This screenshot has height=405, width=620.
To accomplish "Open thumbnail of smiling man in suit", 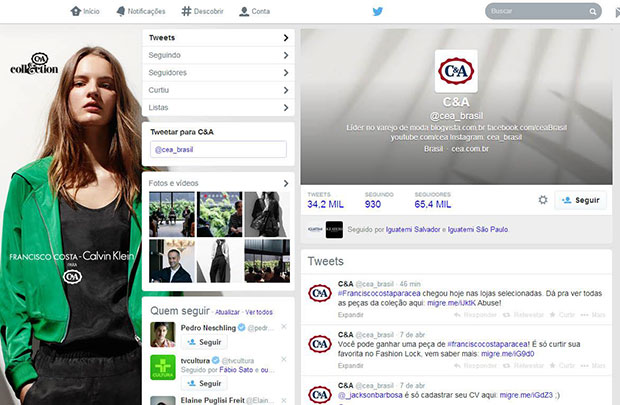I will click(172, 261).
